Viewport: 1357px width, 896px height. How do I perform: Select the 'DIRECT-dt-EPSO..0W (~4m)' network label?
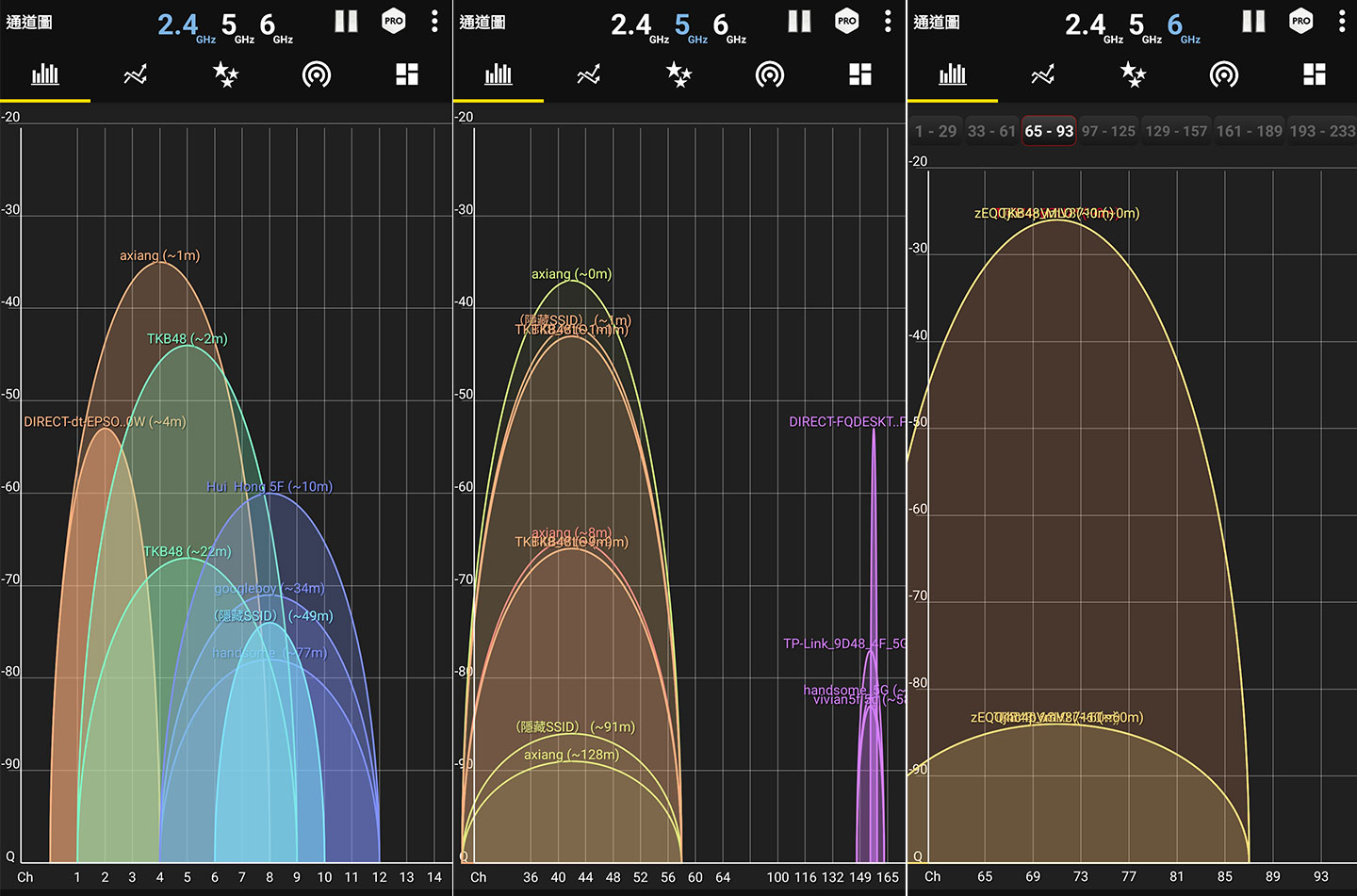click(105, 421)
